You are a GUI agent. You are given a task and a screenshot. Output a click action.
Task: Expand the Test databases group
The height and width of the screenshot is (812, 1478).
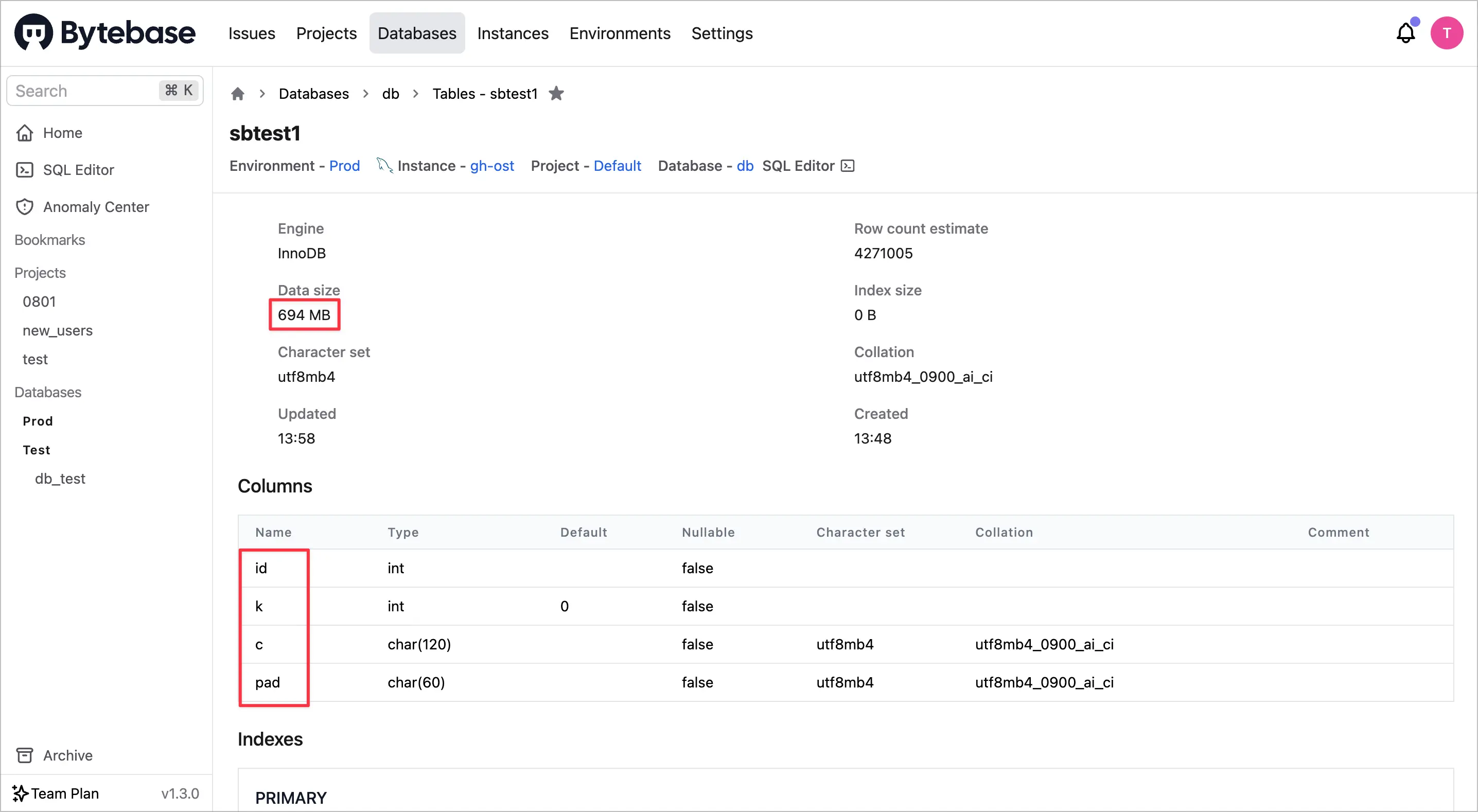37,450
